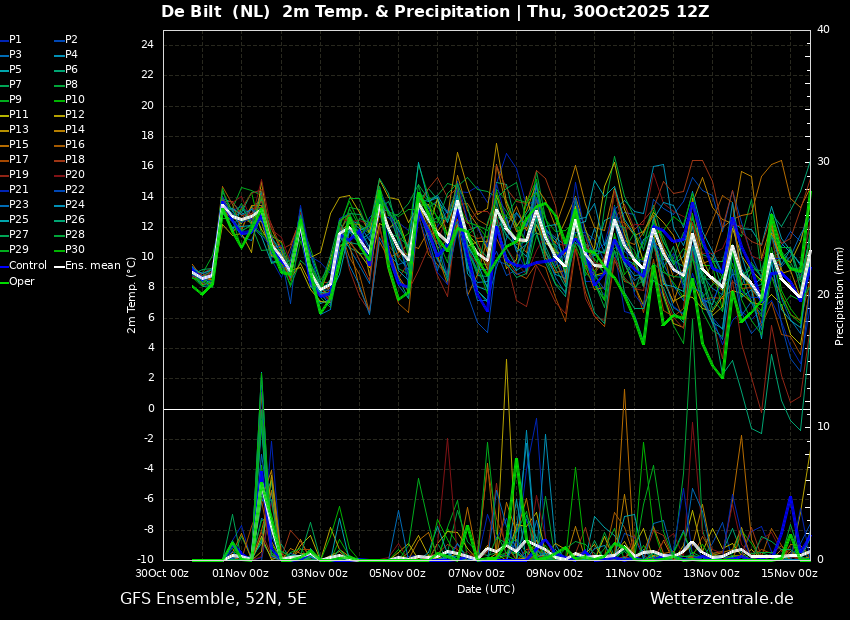Click the P24 legend entry
This screenshot has width=850, height=620.
point(69,204)
